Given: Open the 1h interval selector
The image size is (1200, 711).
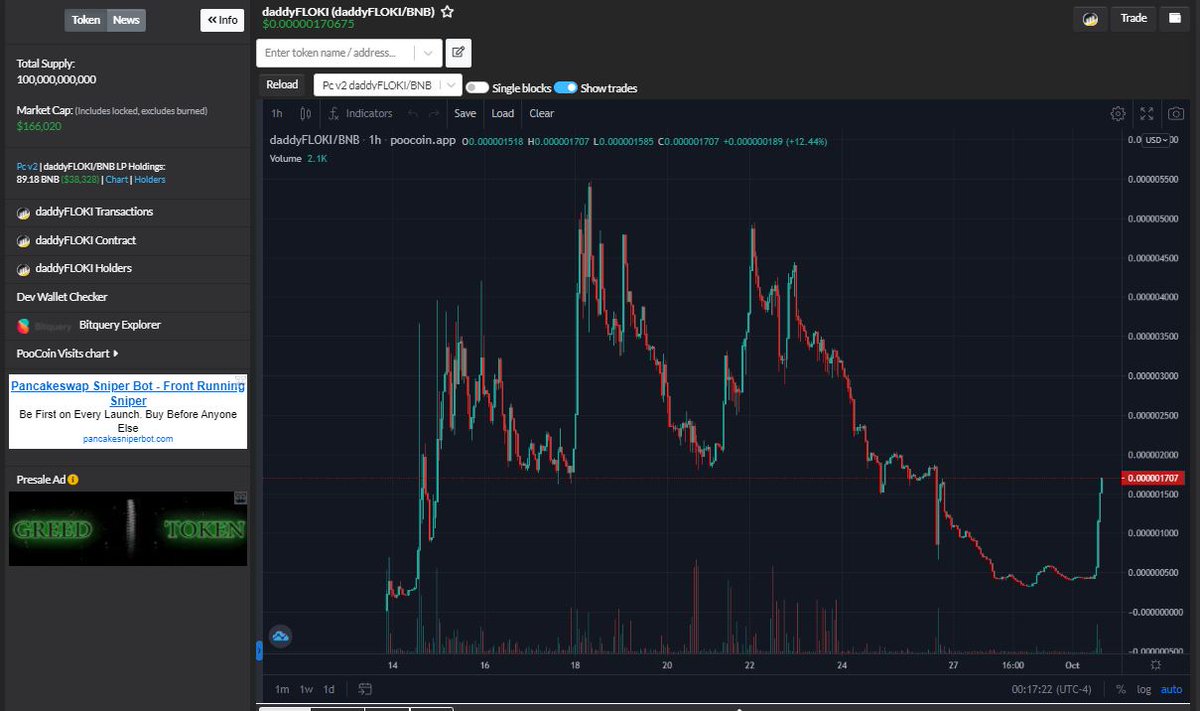Looking at the screenshot, I should 277,114.
